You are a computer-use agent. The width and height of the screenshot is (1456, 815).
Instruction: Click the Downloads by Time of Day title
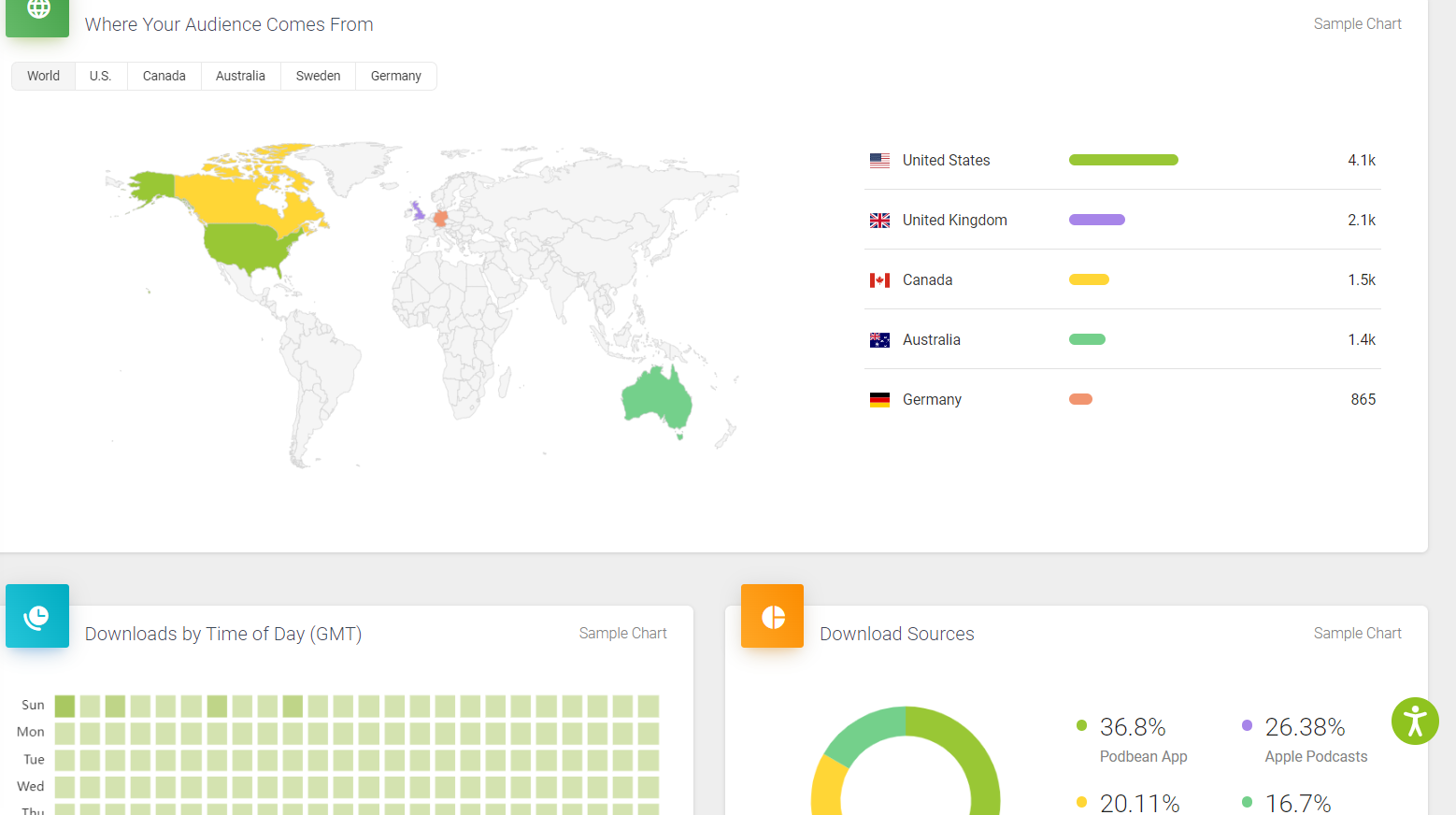click(223, 634)
